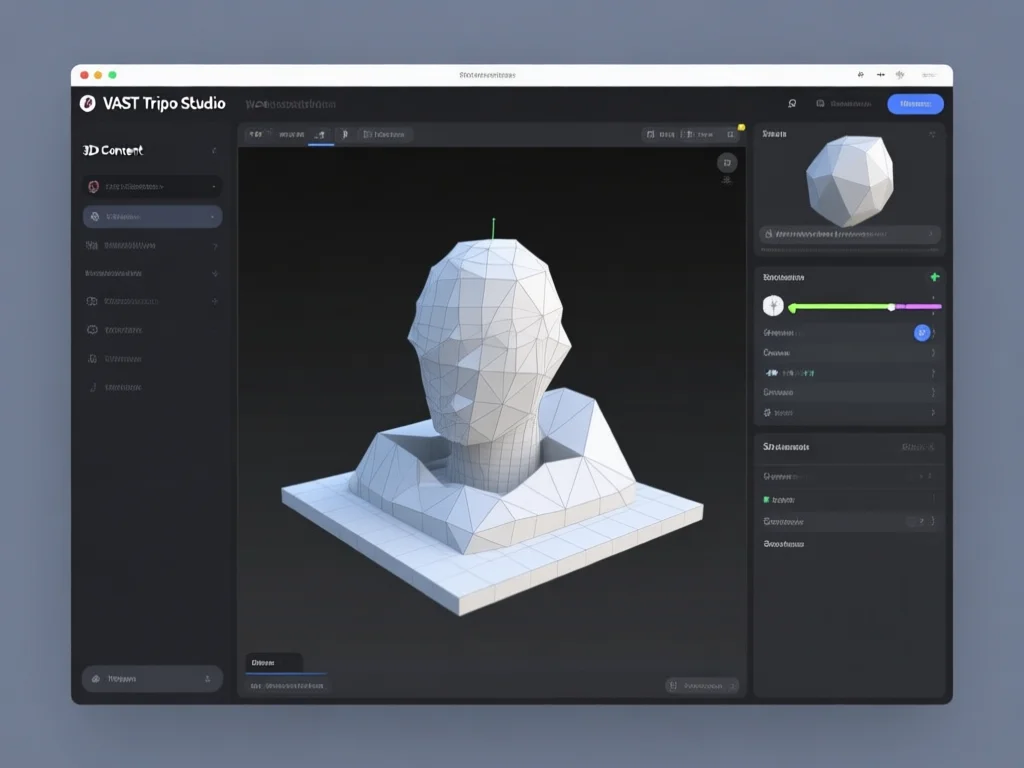This screenshot has height=768, width=1024.
Task: Collapse the 3D Content sidebar section
Action: click(214, 151)
